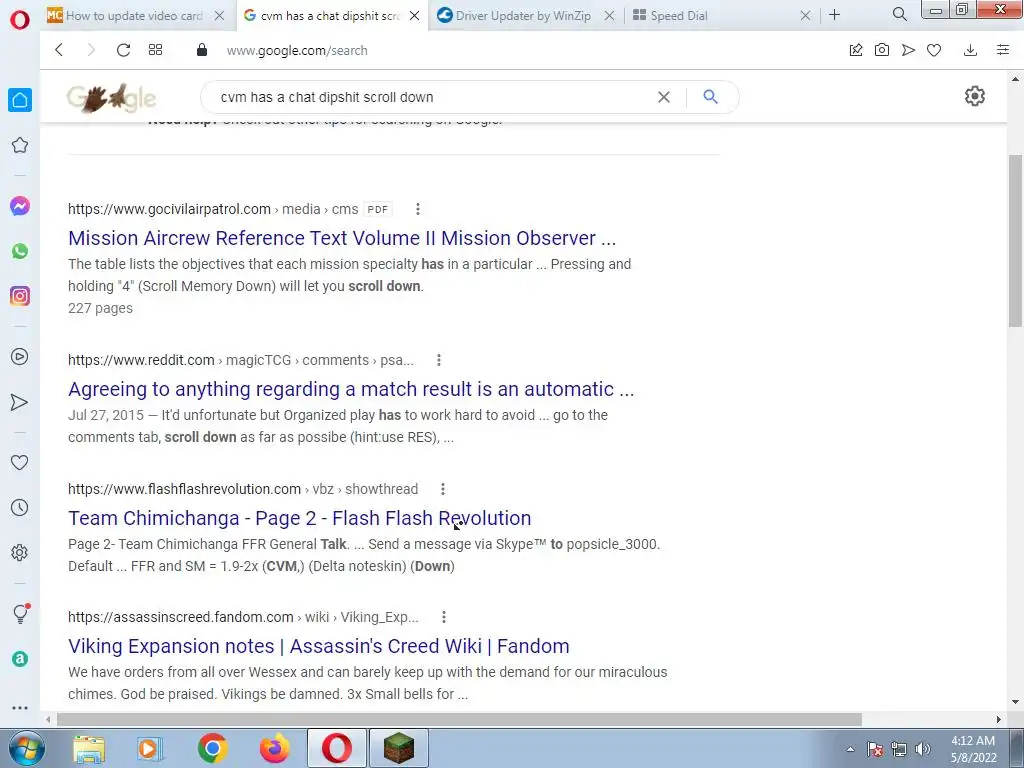The height and width of the screenshot is (768, 1024).
Task: Open sidebar Settings gear icon
Action: pyautogui.click(x=20, y=552)
